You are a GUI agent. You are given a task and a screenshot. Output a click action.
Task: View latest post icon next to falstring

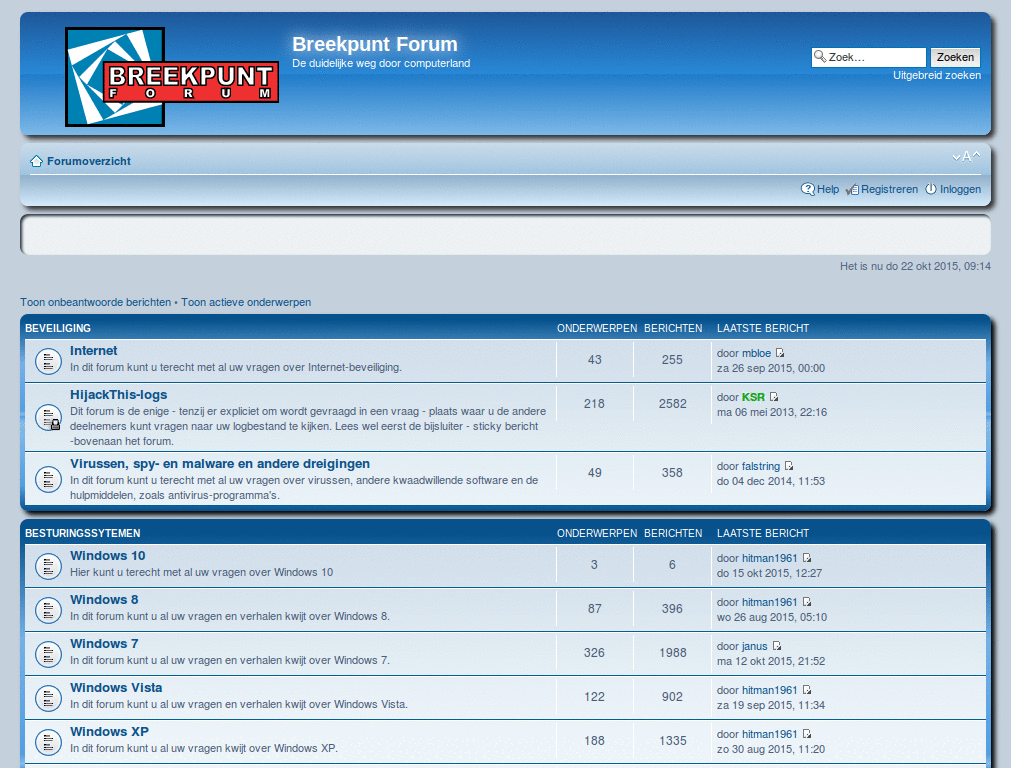789,466
